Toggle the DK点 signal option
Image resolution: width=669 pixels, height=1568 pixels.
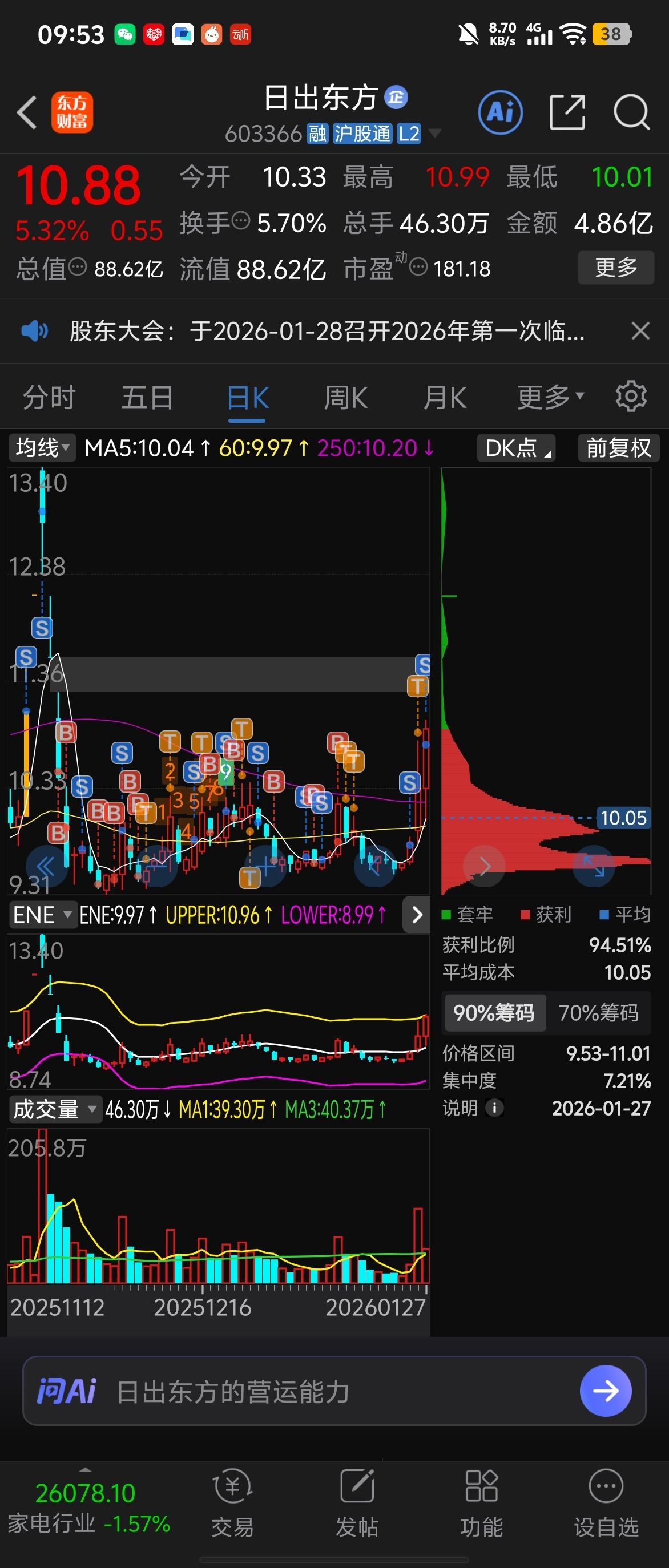tap(516, 448)
